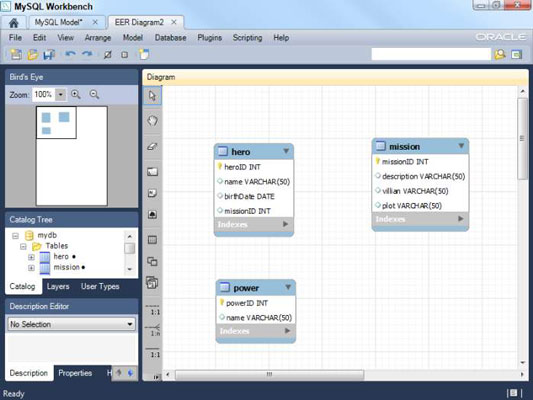Select the place new table tool
Viewport: 533px width, 400px height.
pos(152,240)
